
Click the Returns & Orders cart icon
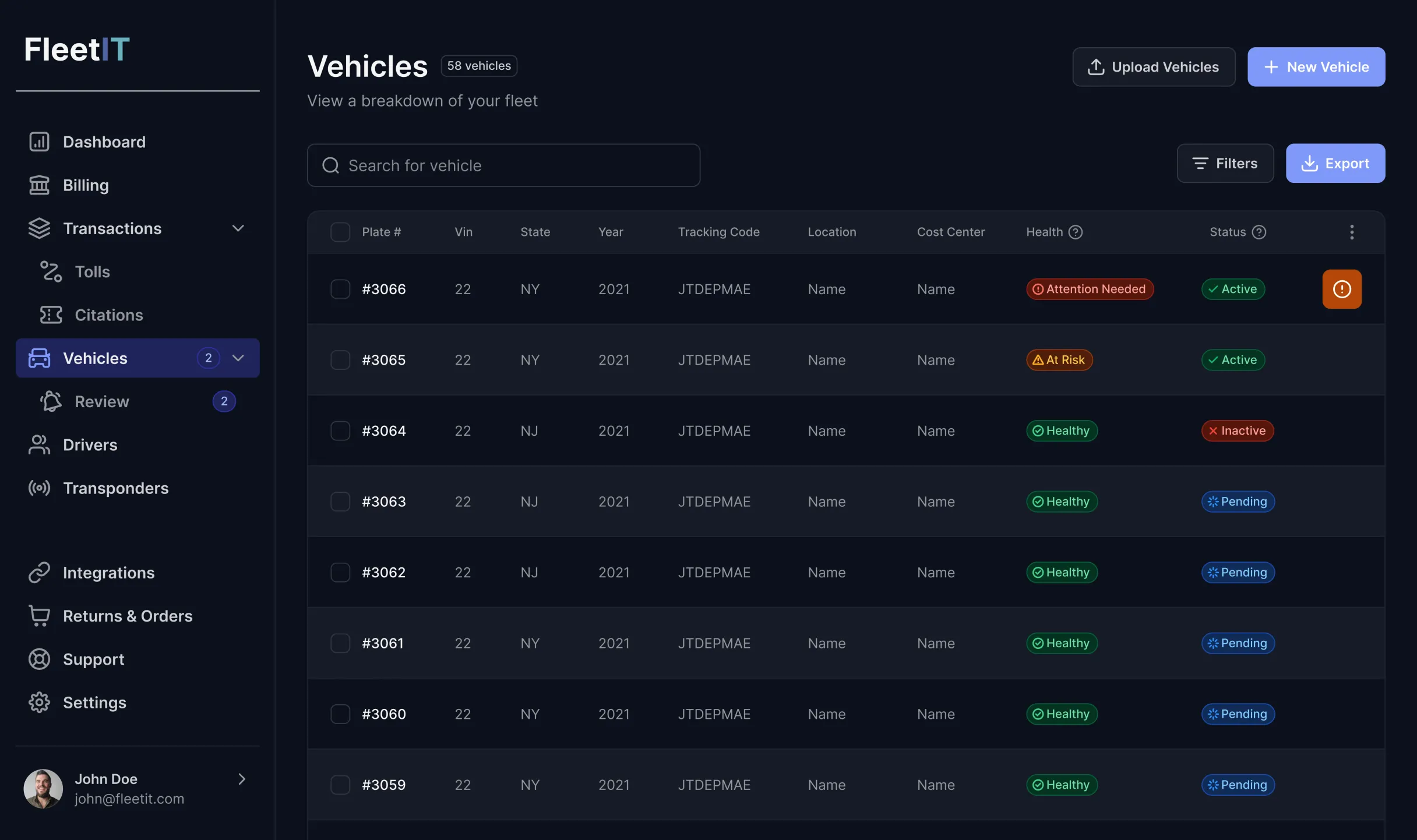[39, 616]
